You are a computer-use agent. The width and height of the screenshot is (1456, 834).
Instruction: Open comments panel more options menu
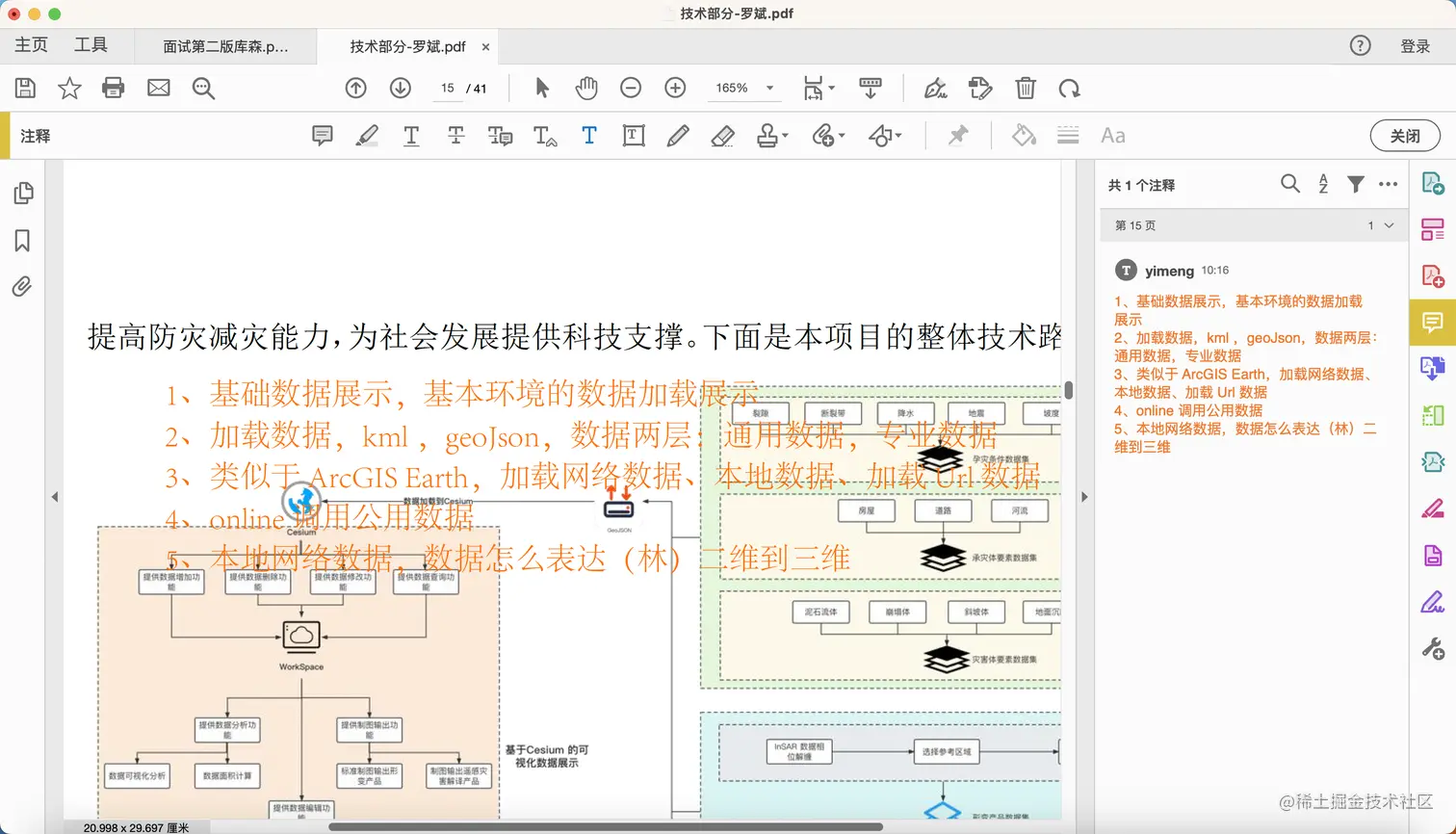tap(1388, 184)
